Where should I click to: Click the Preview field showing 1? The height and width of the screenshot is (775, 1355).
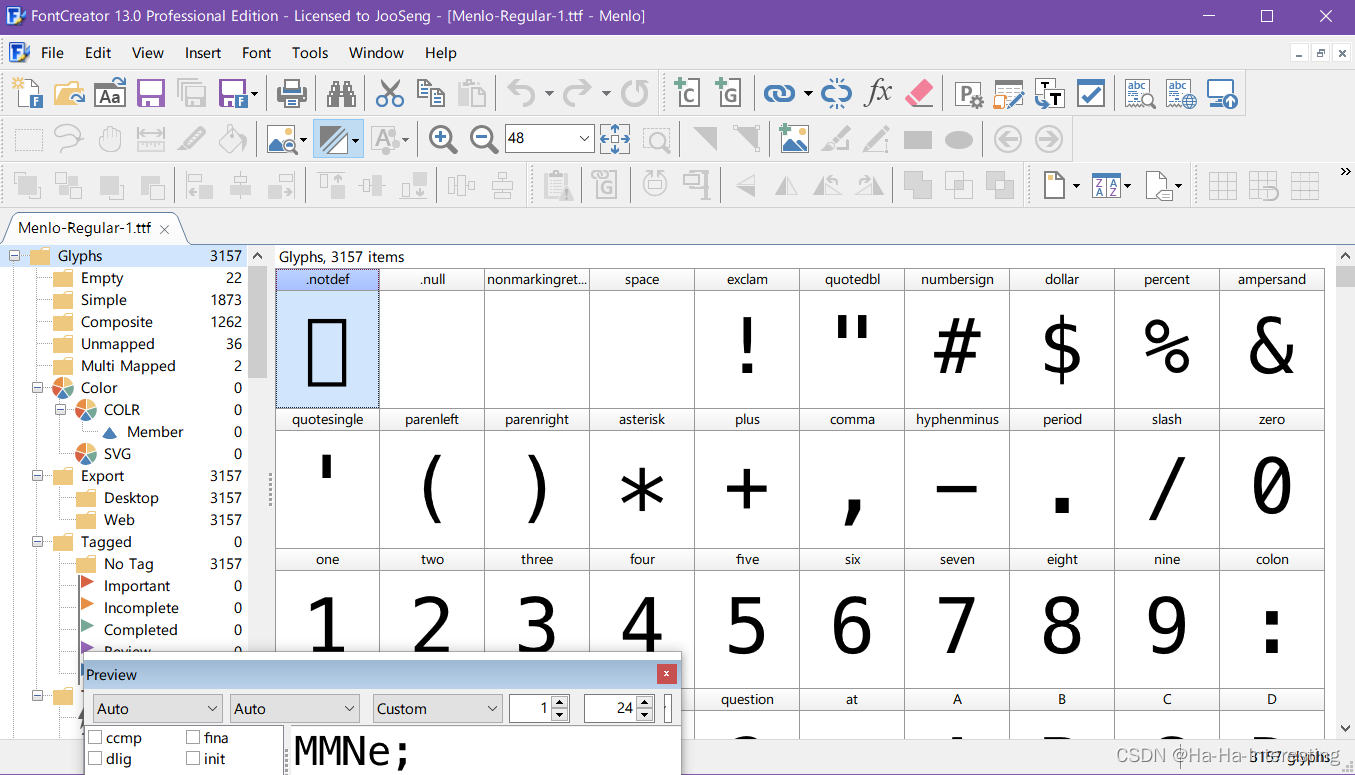(530, 709)
